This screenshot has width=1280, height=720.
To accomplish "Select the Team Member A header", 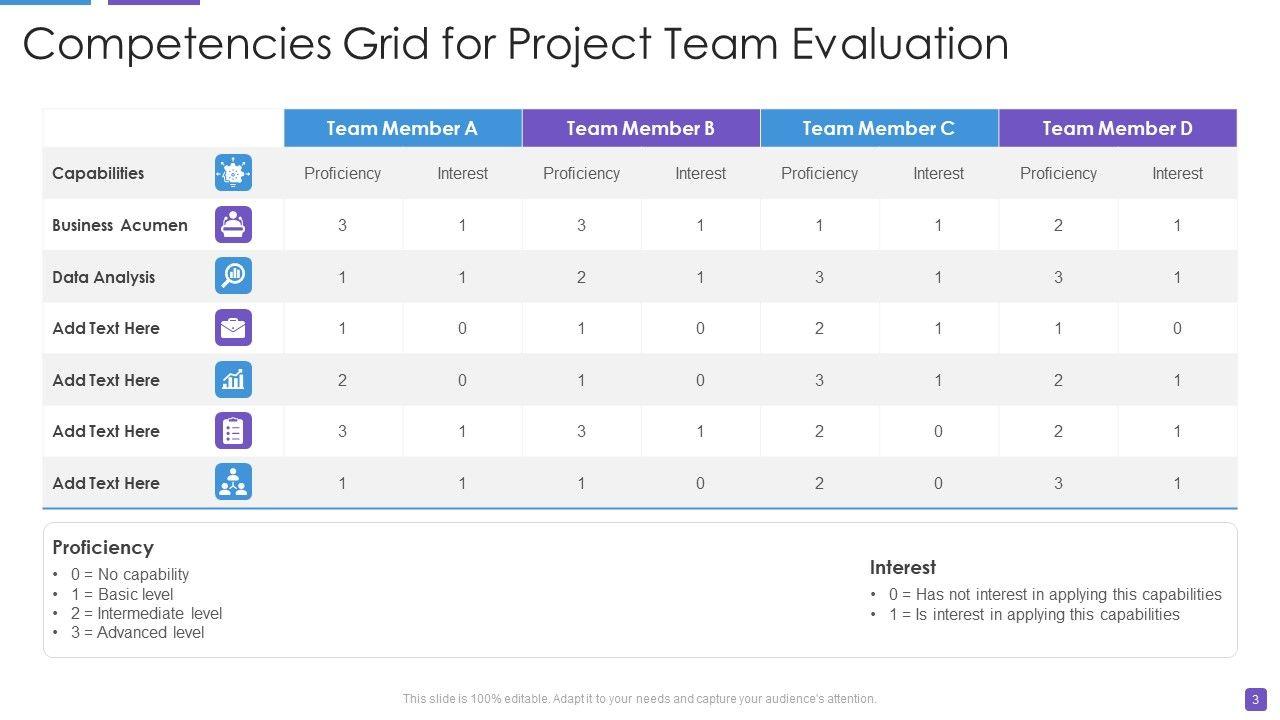I will coord(402,128).
